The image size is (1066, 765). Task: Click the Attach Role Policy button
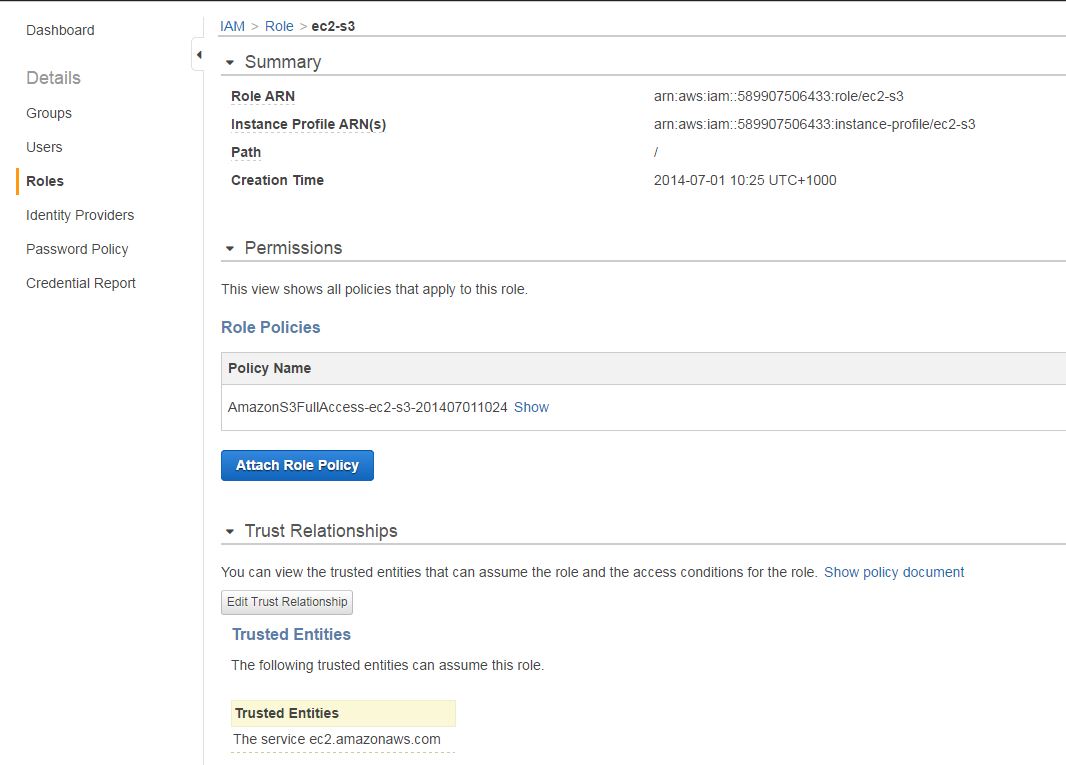[297, 465]
